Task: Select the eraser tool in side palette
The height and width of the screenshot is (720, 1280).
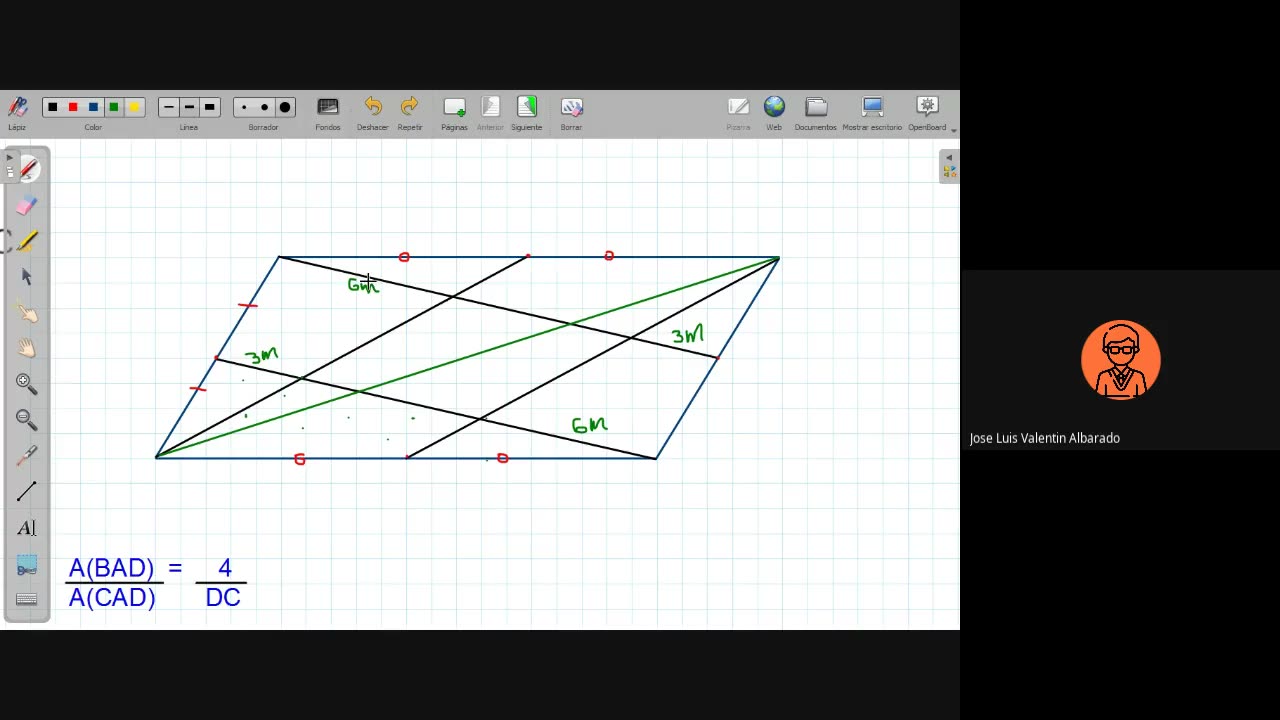Action: [x=27, y=206]
